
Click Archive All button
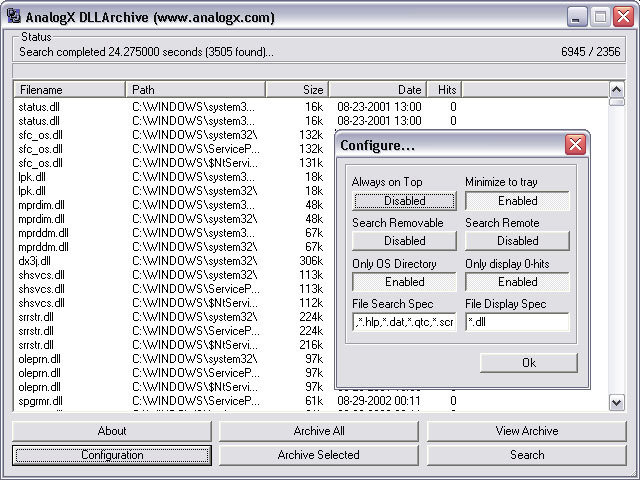pyautogui.click(x=319, y=431)
